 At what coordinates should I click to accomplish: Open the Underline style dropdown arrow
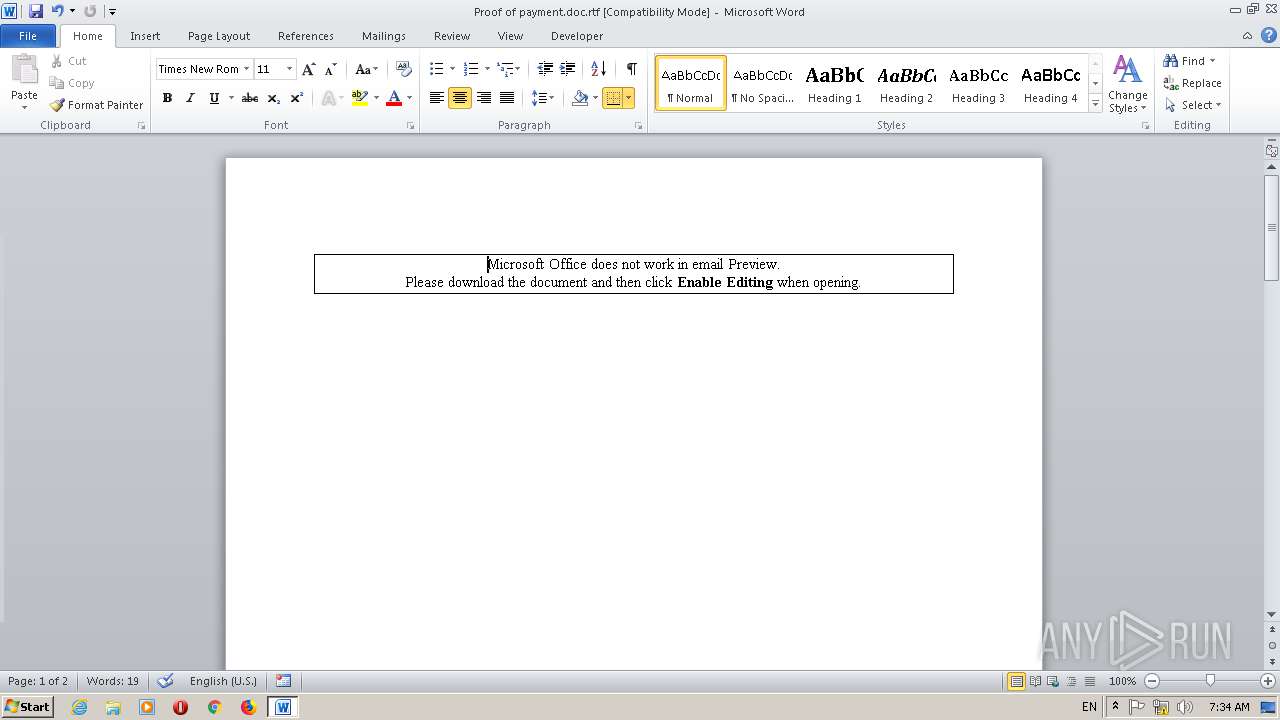(231, 98)
